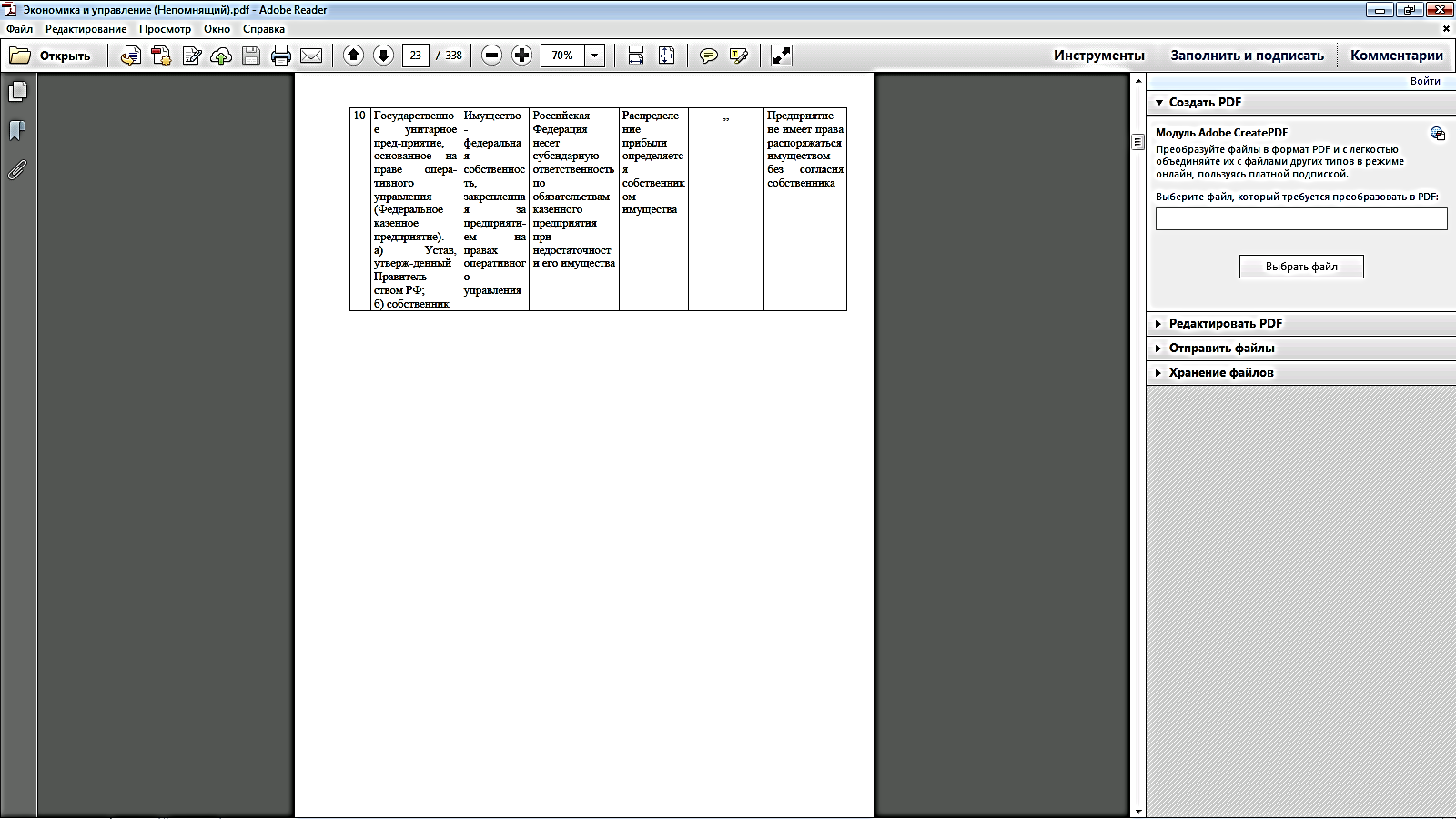1456x819 pixels.
Task: Click the cell starting with Российская Федерация
Action: click(573, 209)
